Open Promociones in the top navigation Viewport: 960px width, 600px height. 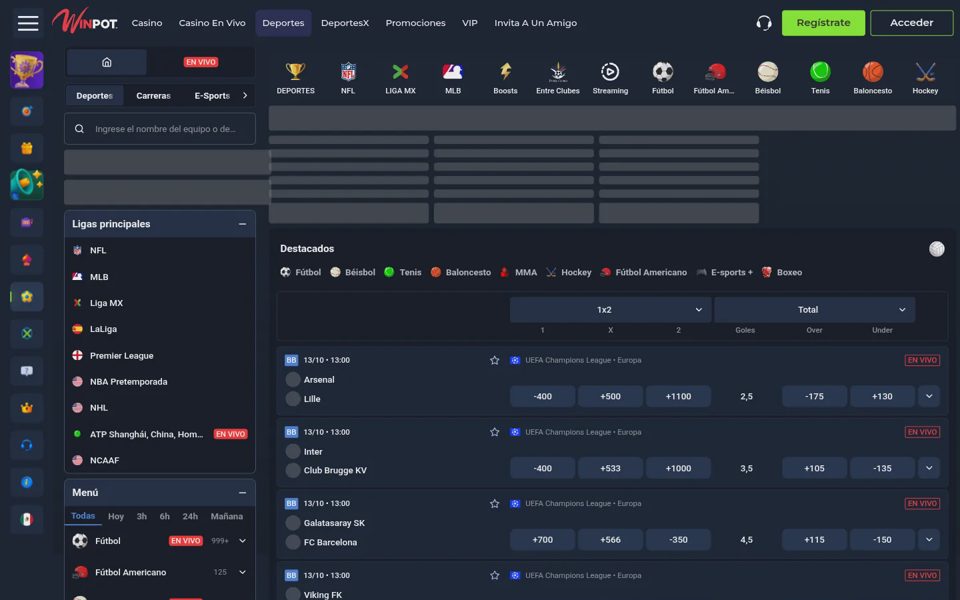point(415,23)
